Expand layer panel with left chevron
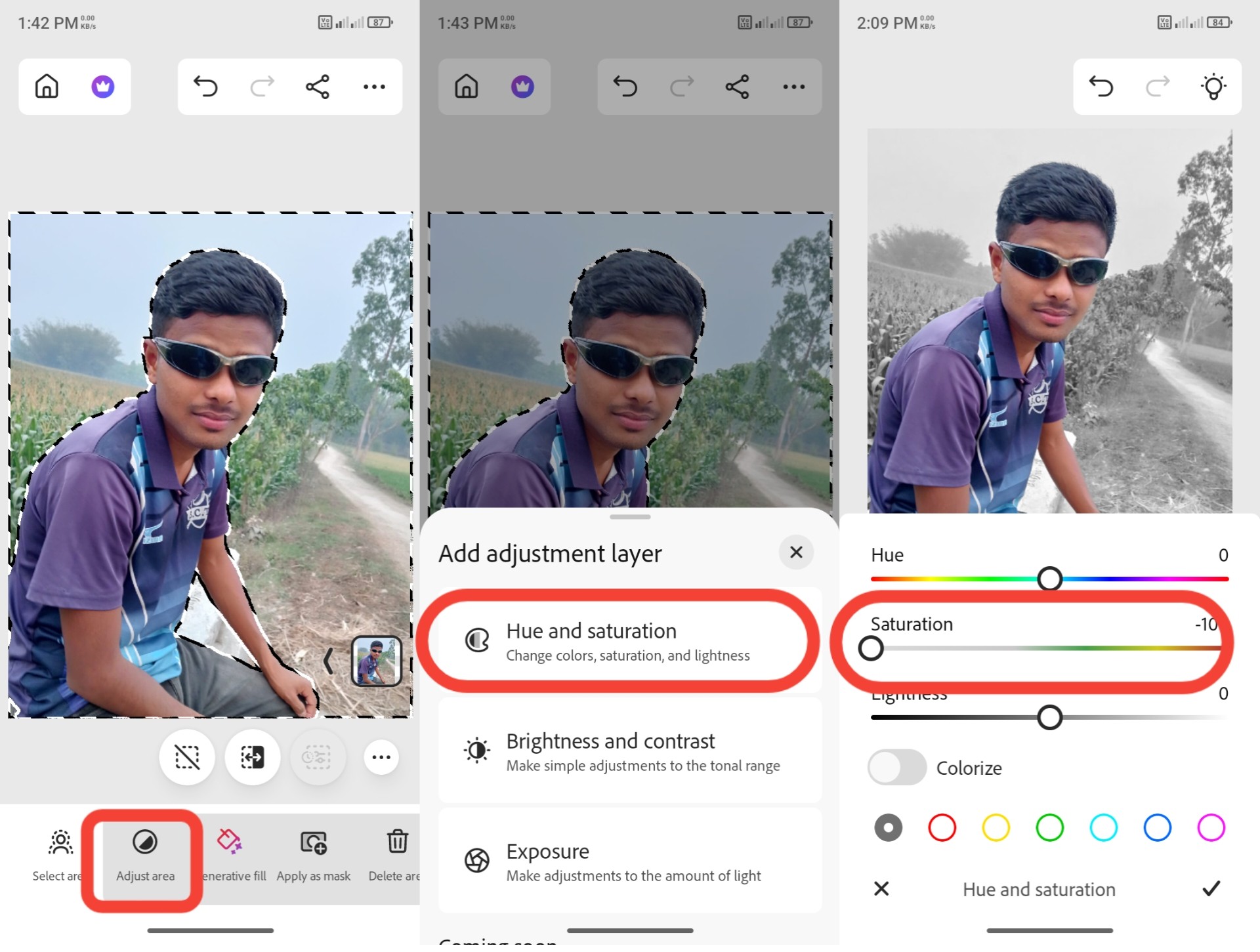The width and height of the screenshot is (1260, 952). click(x=328, y=661)
